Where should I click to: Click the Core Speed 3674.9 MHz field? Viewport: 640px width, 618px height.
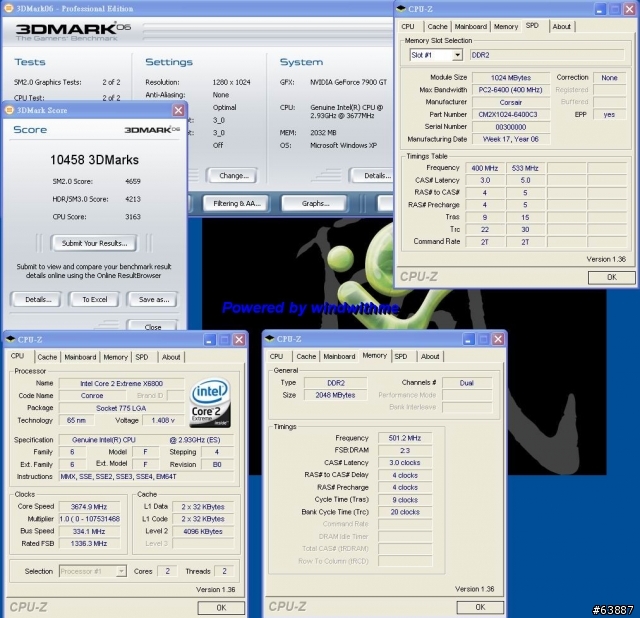(89, 507)
